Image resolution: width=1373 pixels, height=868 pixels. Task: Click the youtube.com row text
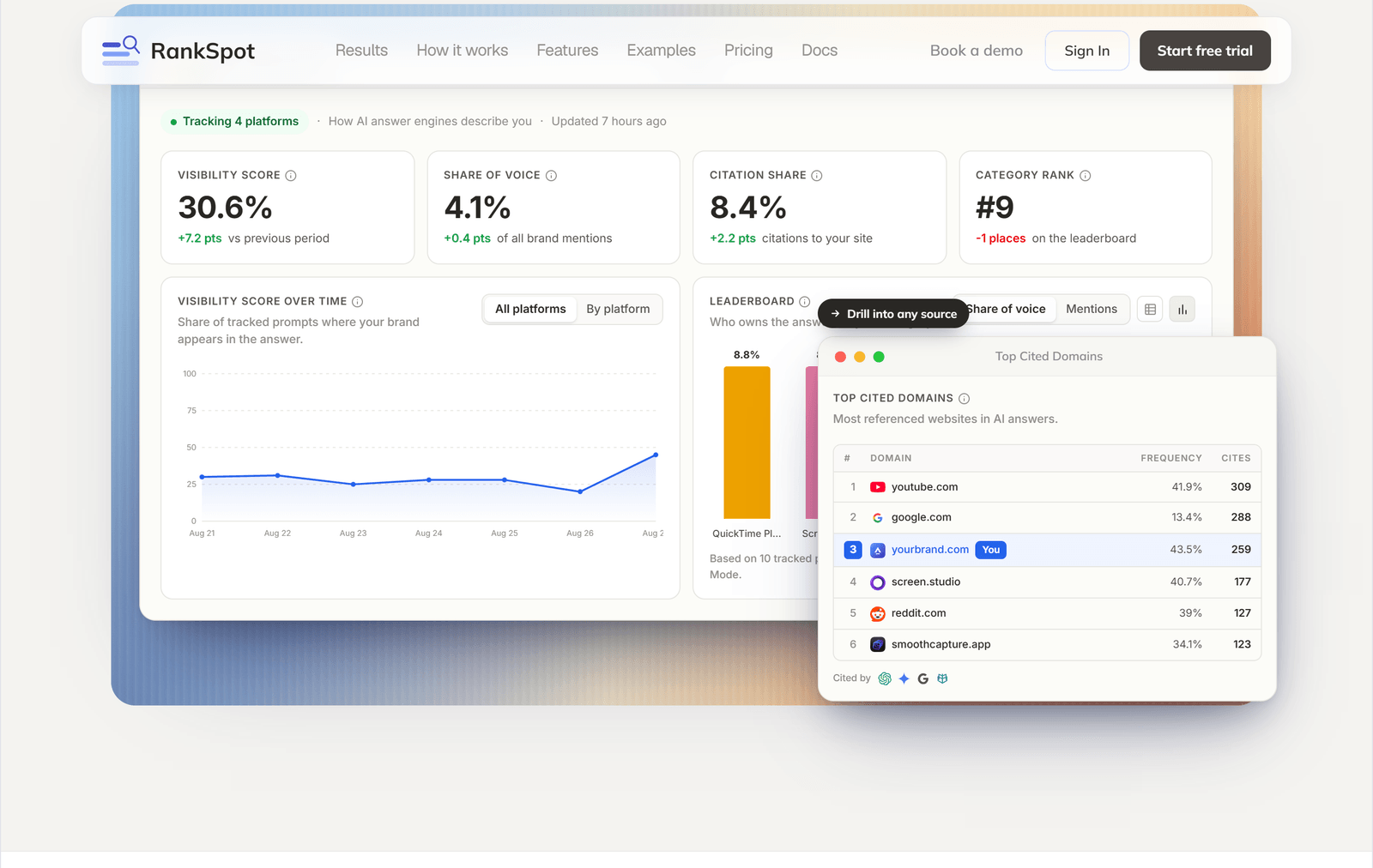click(924, 487)
